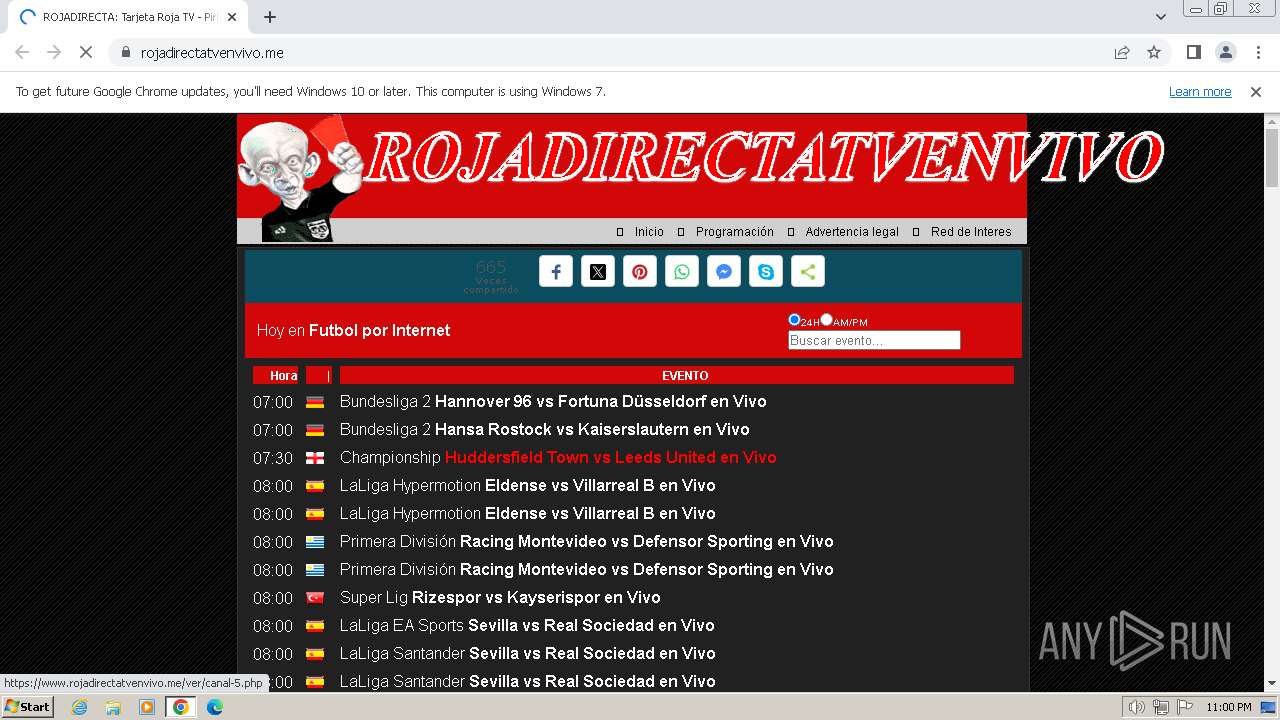The width and height of the screenshot is (1280, 720).
Task: Open Microsoft Edge from the taskbar
Action: coord(215,707)
